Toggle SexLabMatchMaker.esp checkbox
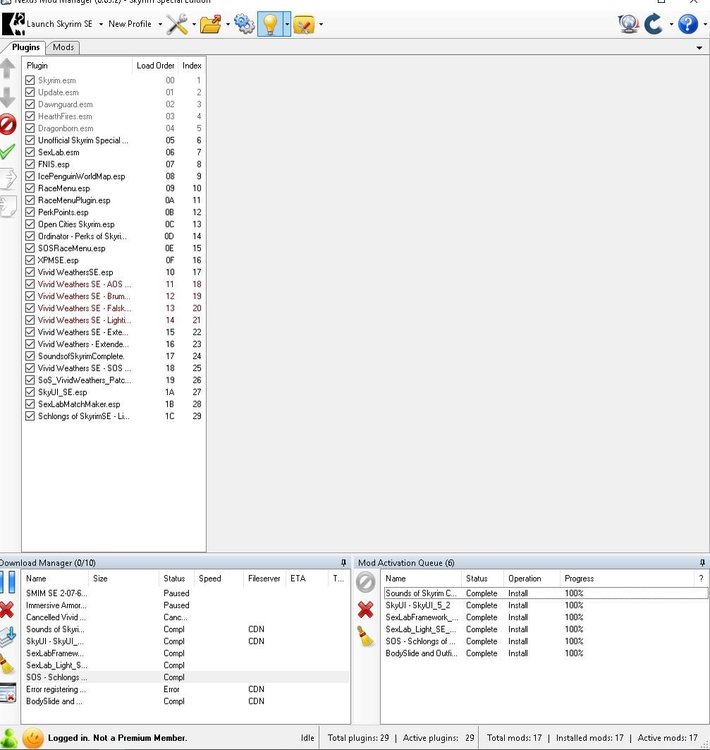Image resolution: width=710 pixels, height=750 pixels. 30,404
